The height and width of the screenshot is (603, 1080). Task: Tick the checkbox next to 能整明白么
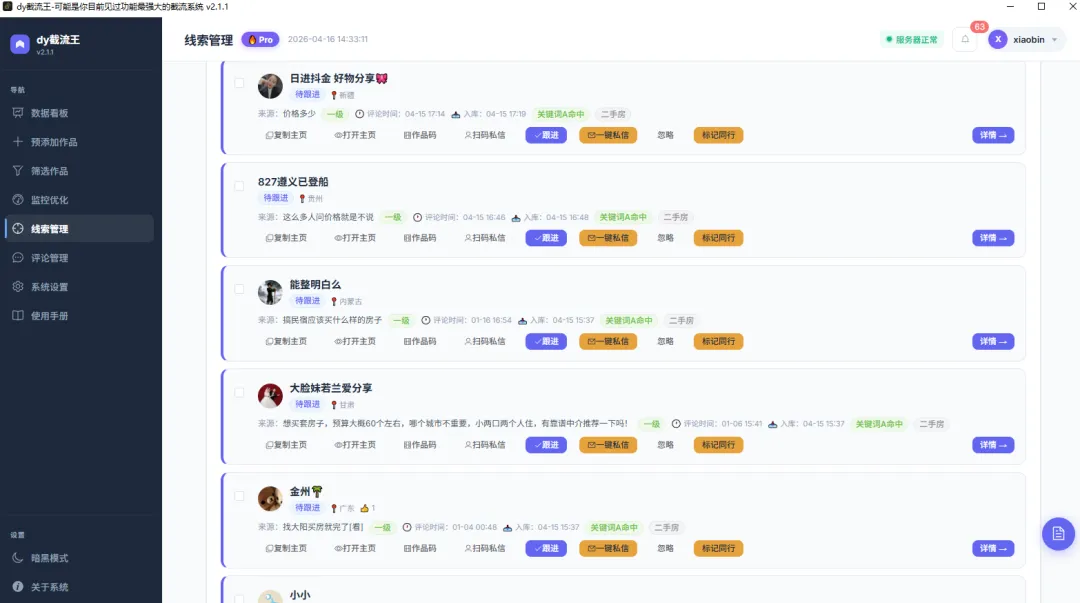click(239, 289)
